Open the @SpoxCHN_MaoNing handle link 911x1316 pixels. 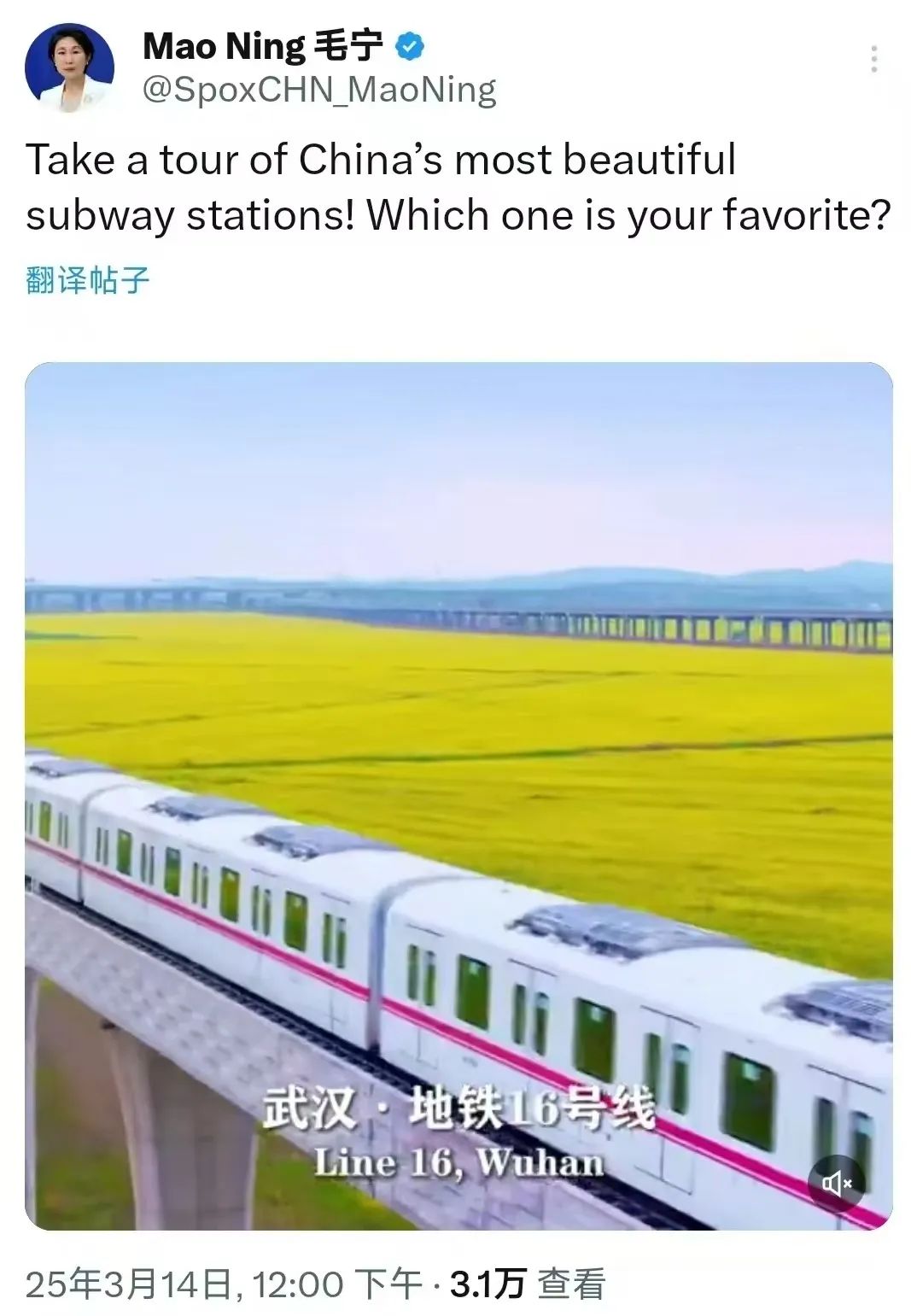(319, 90)
